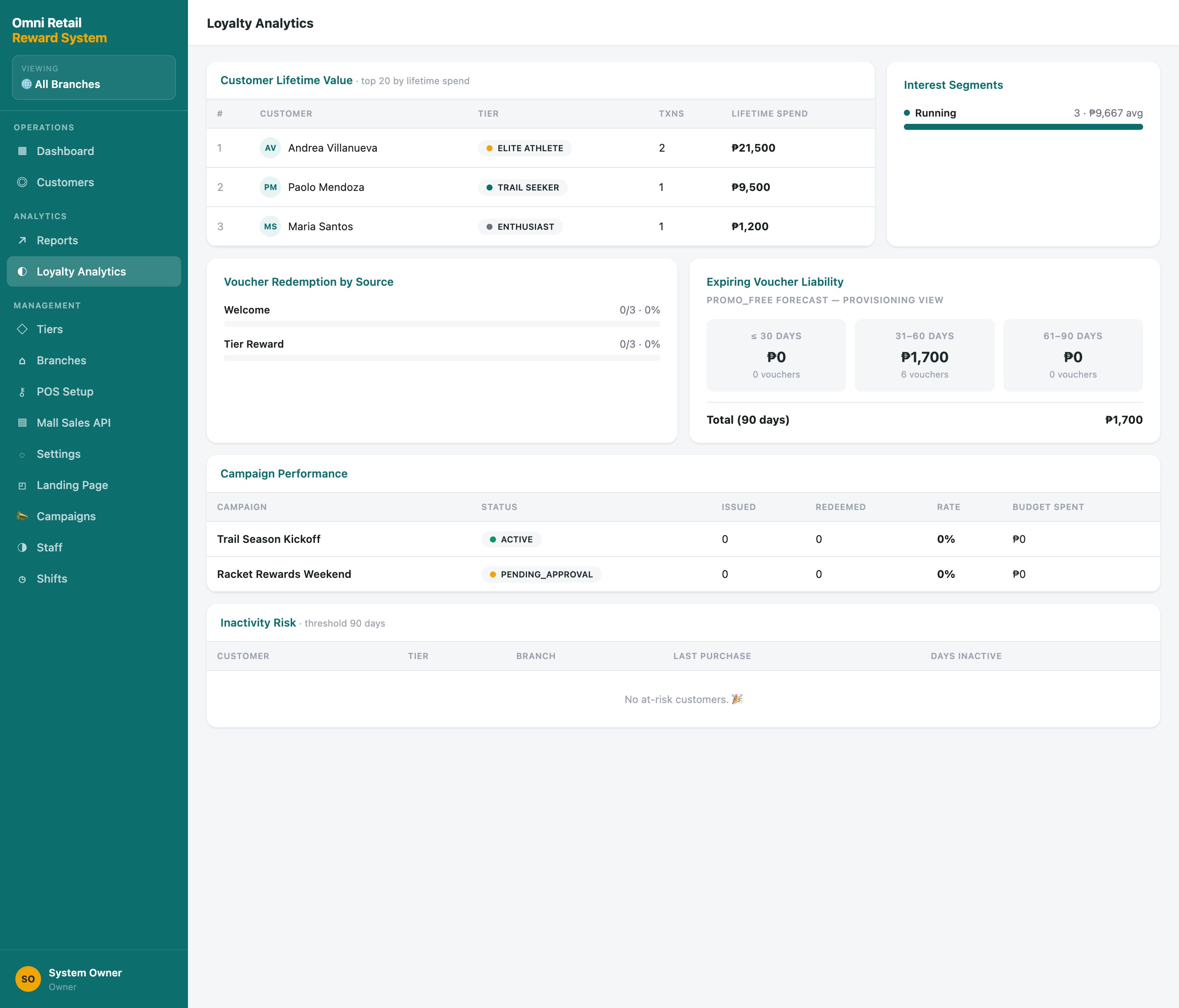Screen dimensions: 1179x1008
Task: Click the POS Setup key icon
Action: point(22,392)
